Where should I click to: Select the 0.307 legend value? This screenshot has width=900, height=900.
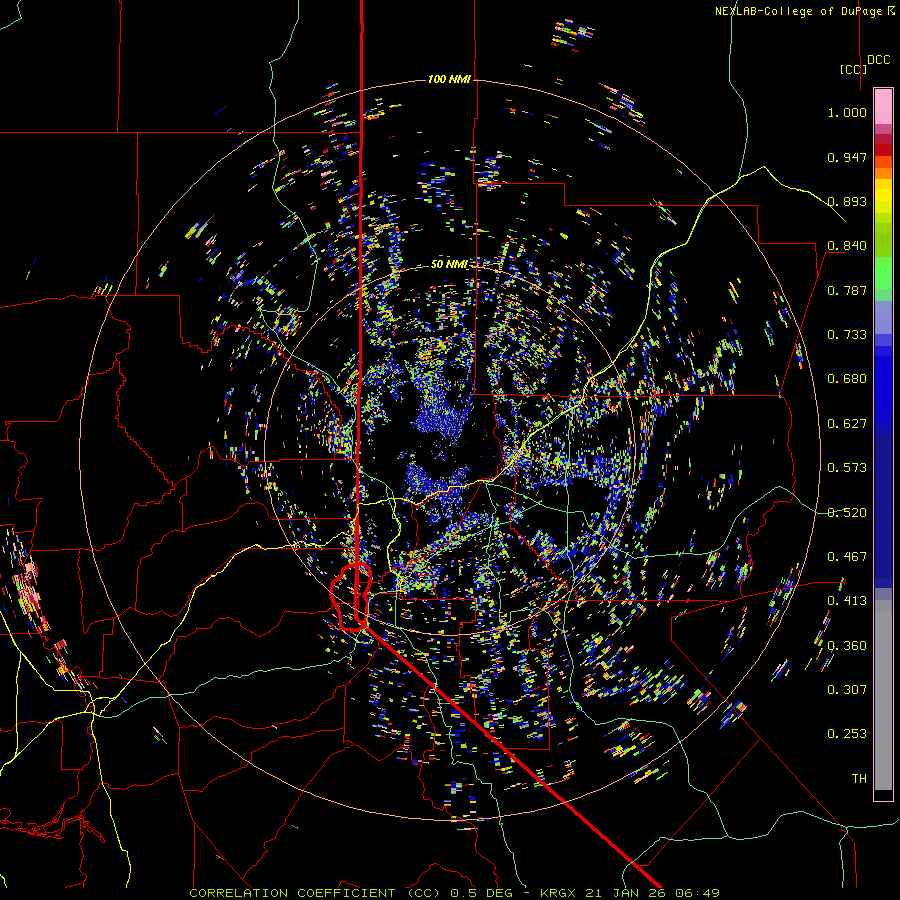847,690
